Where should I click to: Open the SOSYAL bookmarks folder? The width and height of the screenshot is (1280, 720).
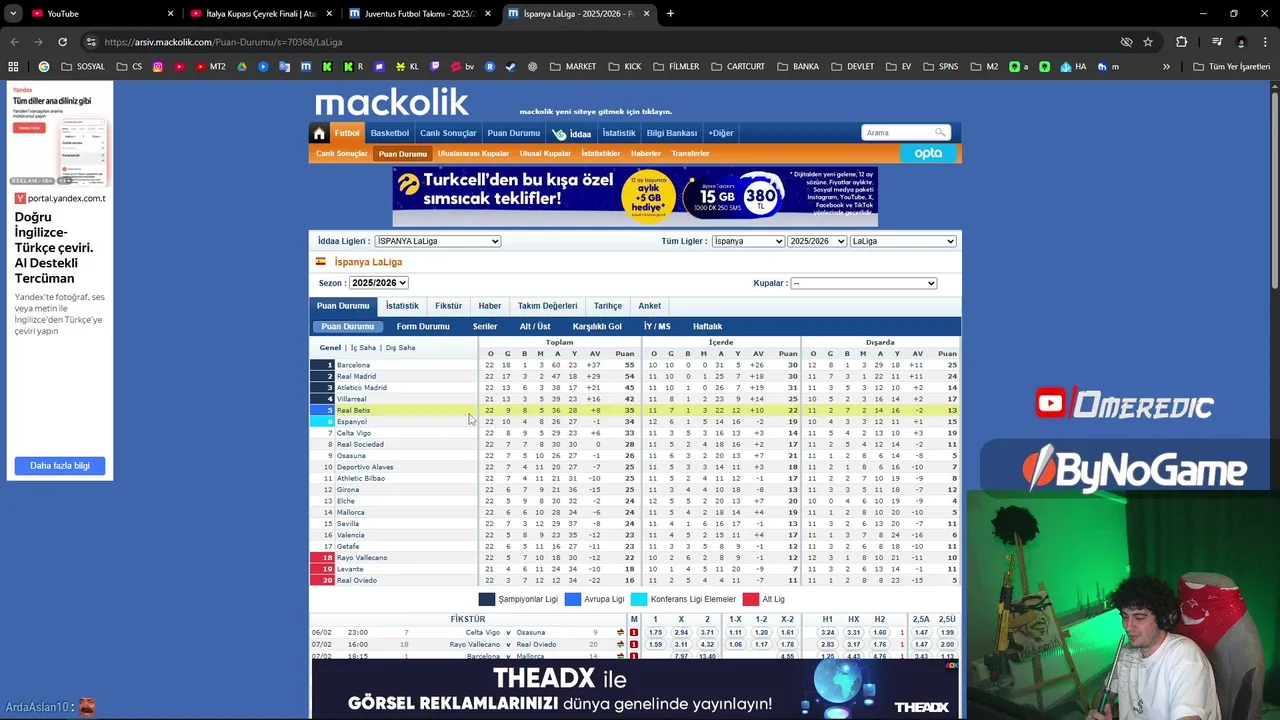(x=82, y=67)
